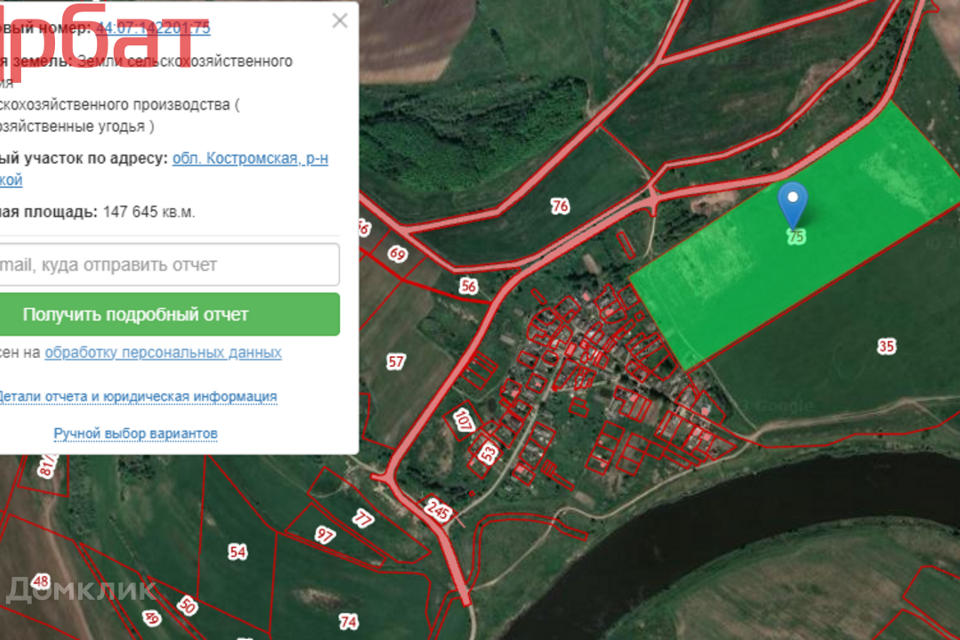Select parcel label 77 on the map
This screenshot has width=960, height=640.
(362, 518)
